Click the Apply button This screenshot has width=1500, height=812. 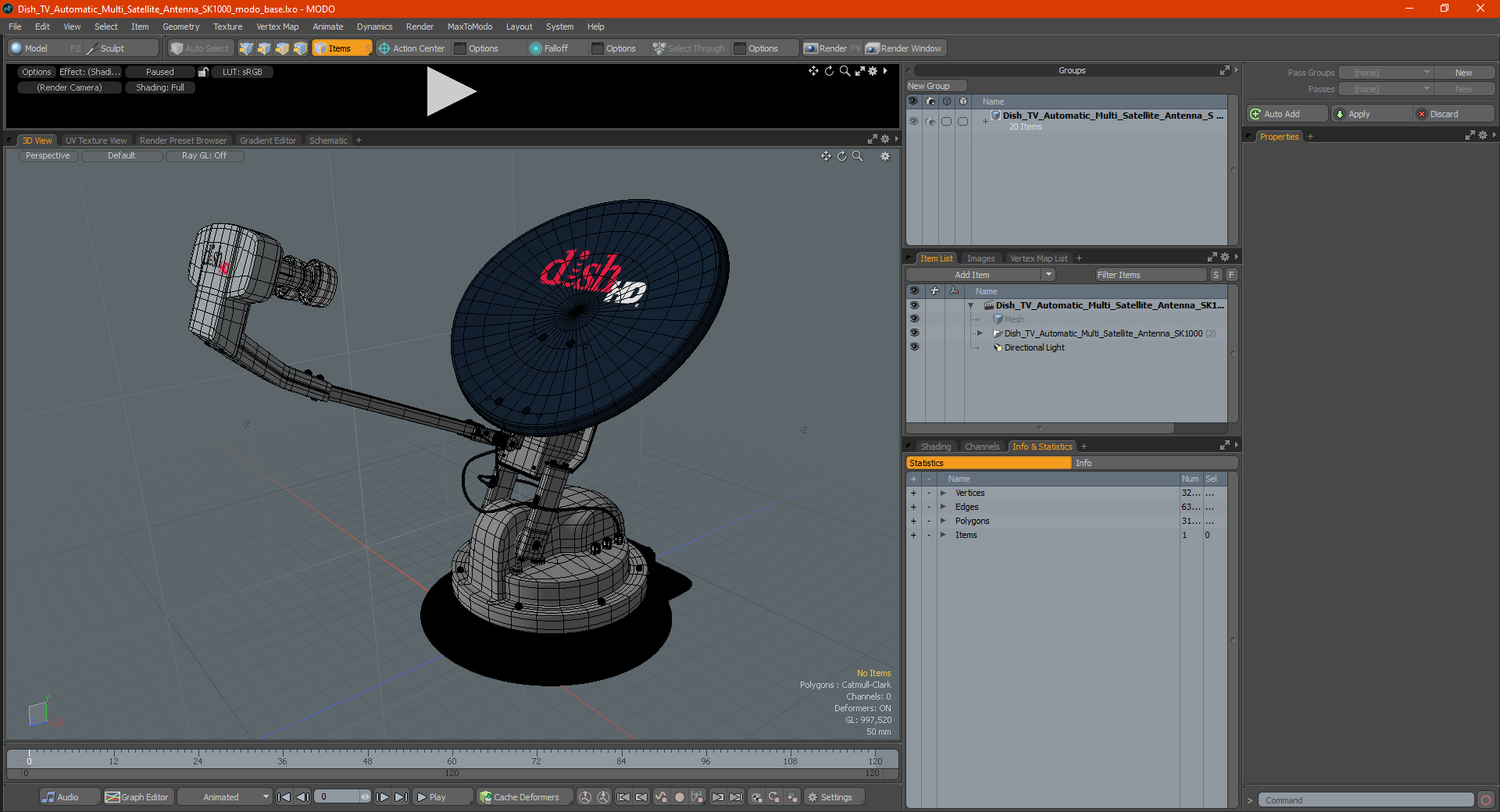coord(1372,114)
